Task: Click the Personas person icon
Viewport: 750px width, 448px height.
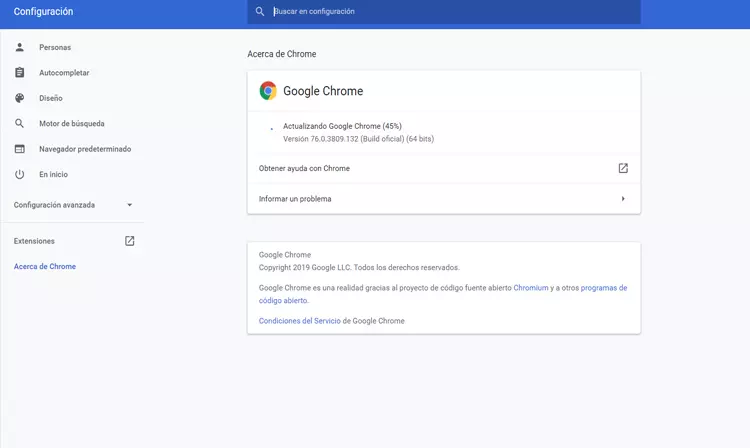Action: pos(19,47)
